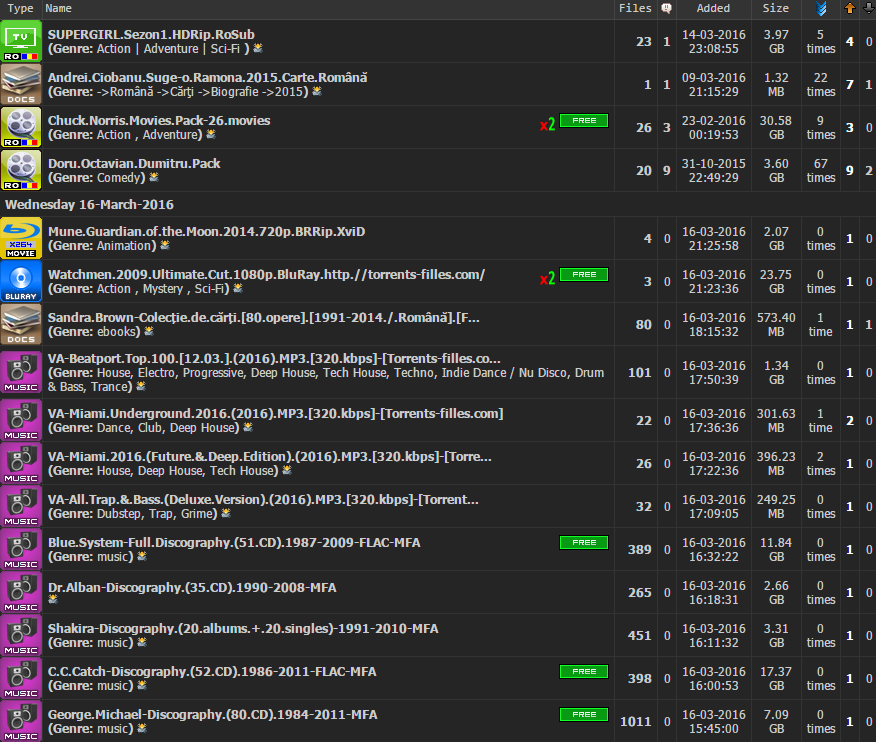Open VA-Miami.2016.(Future.&.Deep.Edition) torrent
Image resolution: width=876 pixels, height=742 pixels.
(x=270, y=457)
